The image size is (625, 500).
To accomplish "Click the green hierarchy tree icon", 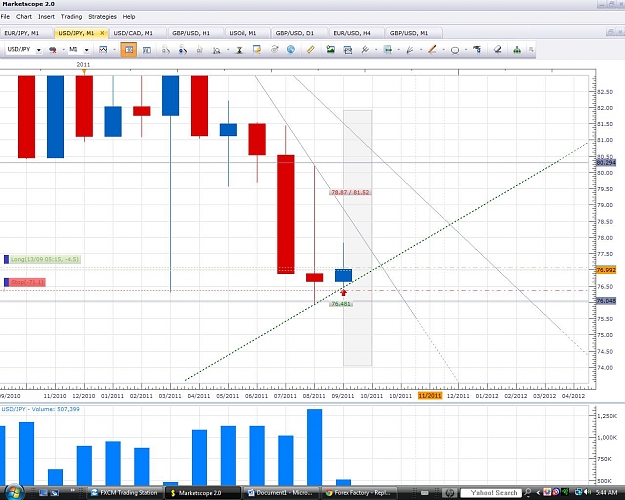I will click(x=517, y=49).
